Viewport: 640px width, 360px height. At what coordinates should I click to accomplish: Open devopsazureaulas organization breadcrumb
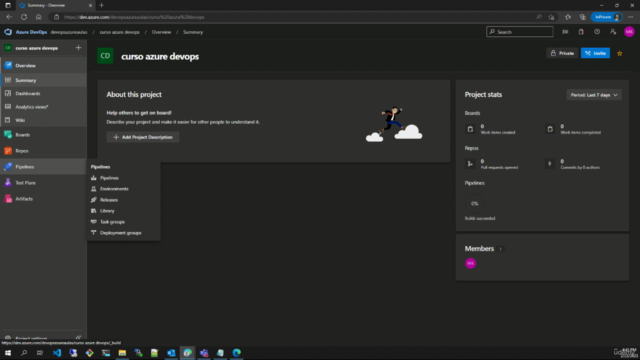click(69, 32)
